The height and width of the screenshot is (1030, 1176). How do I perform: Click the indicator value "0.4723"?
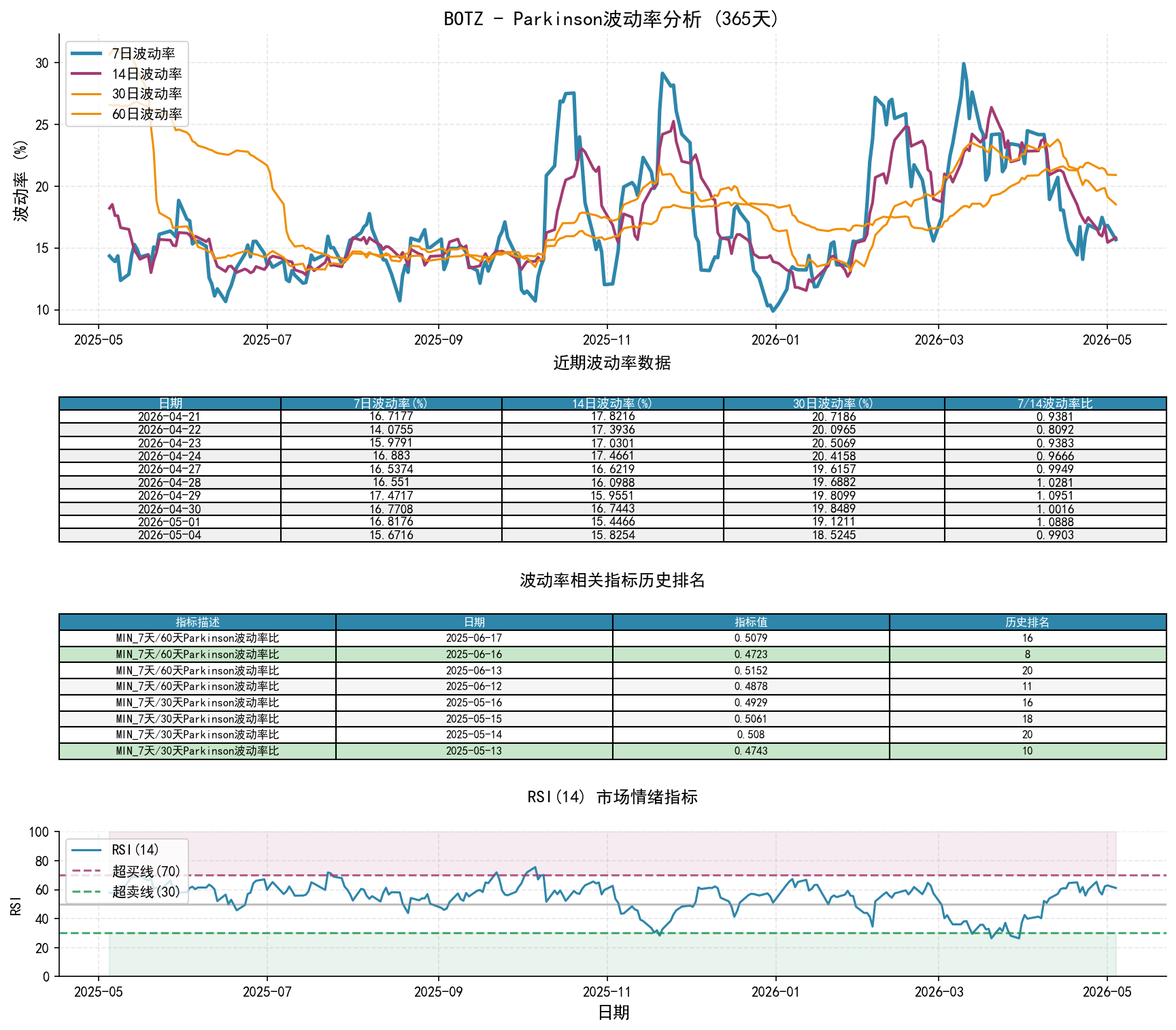[751, 654]
